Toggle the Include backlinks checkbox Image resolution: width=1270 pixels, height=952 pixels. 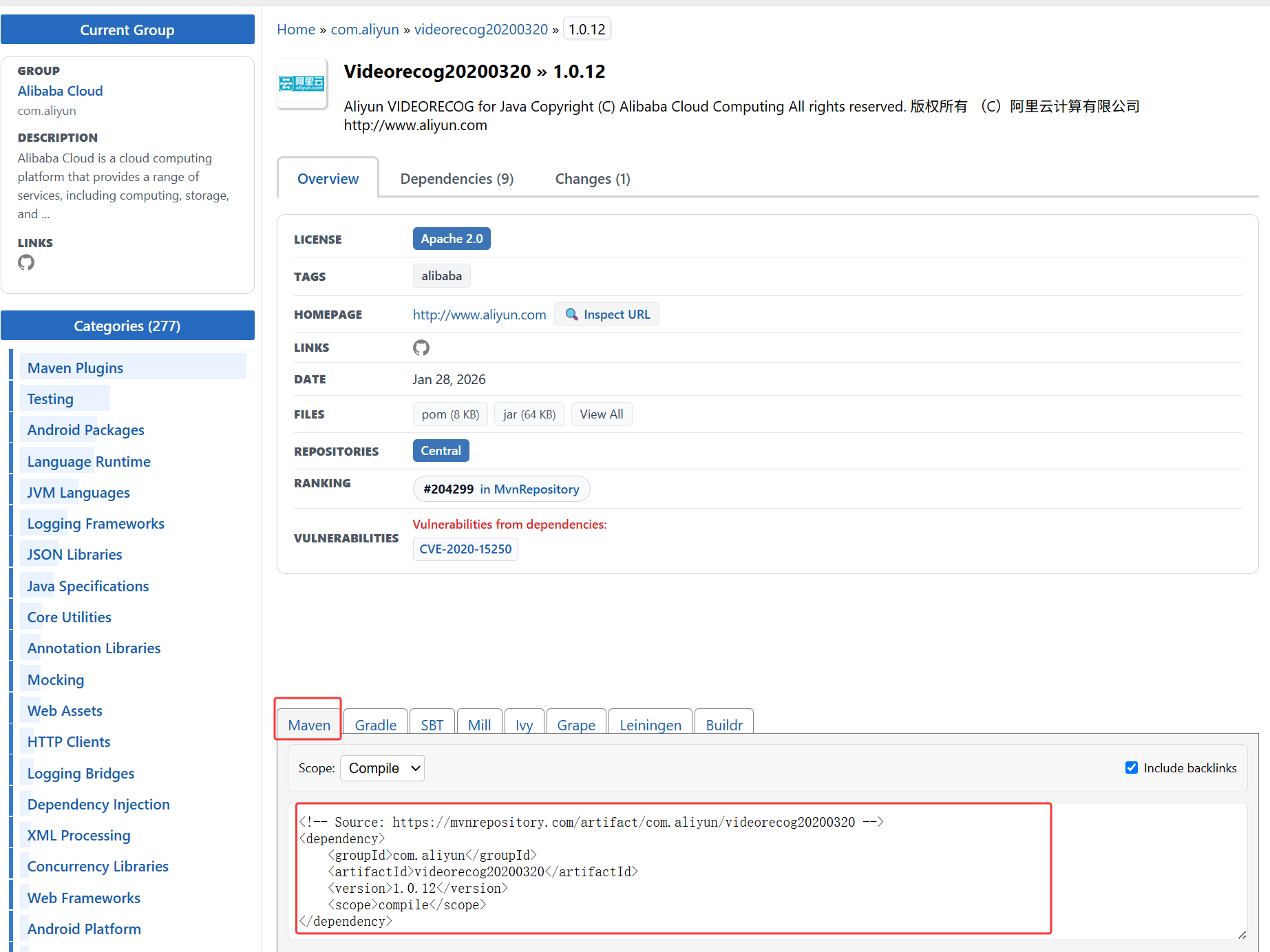(x=1132, y=768)
